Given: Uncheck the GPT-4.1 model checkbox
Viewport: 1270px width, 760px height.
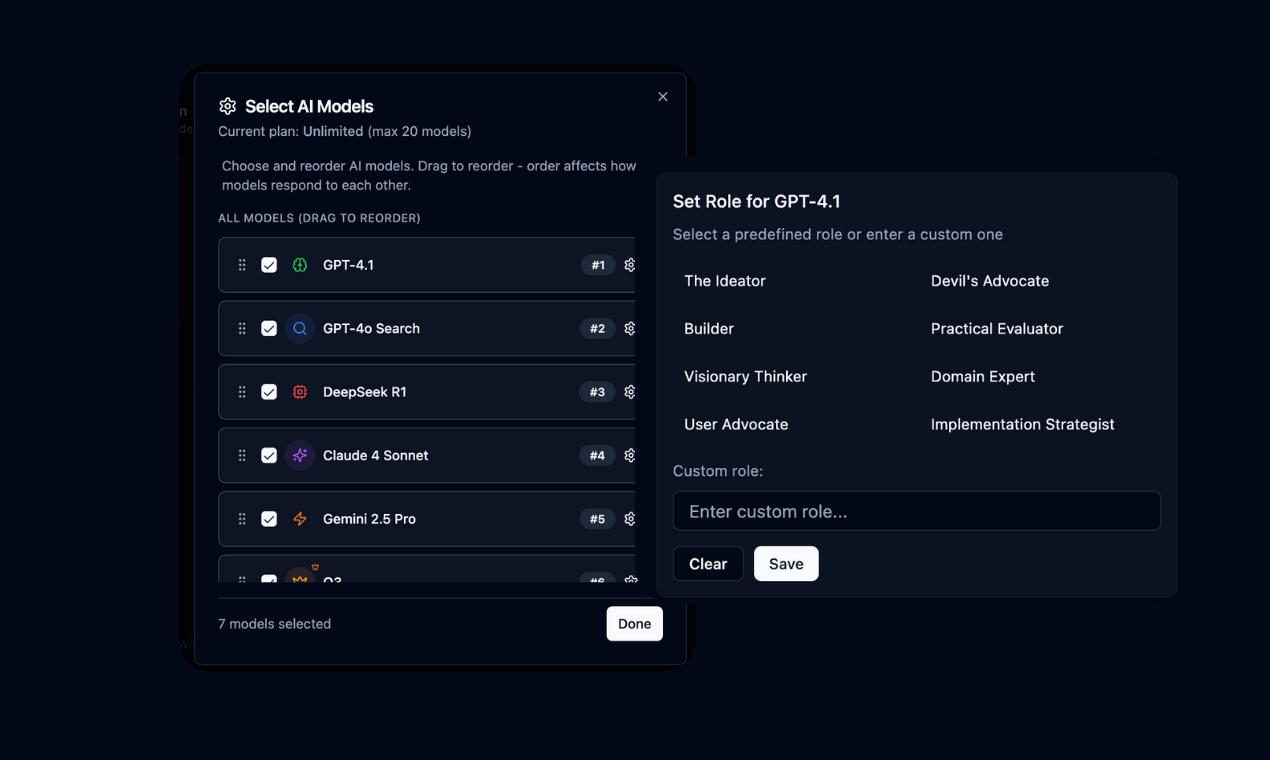Looking at the screenshot, I should pyautogui.click(x=269, y=265).
